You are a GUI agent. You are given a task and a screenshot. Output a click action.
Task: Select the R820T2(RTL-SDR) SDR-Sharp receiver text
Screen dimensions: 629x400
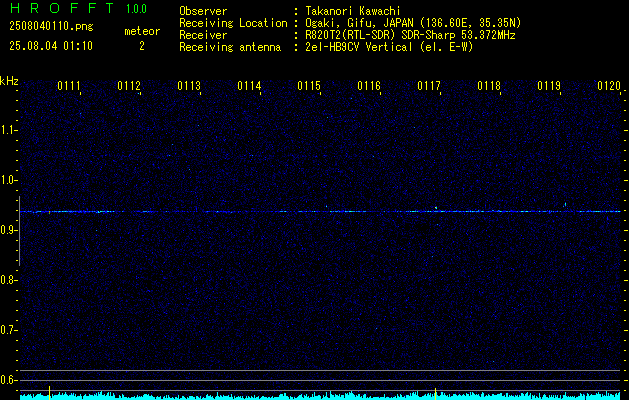pos(410,35)
